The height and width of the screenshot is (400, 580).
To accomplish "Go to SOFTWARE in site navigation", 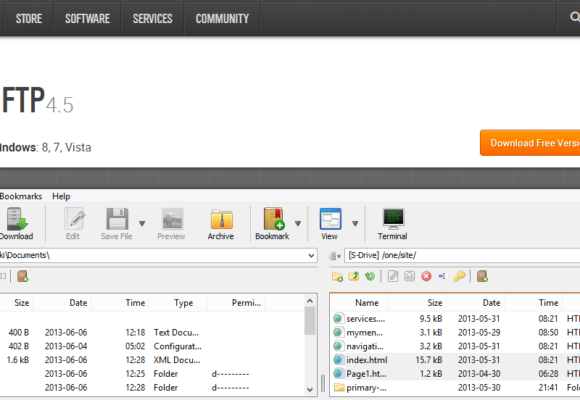I will click(x=87, y=19).
